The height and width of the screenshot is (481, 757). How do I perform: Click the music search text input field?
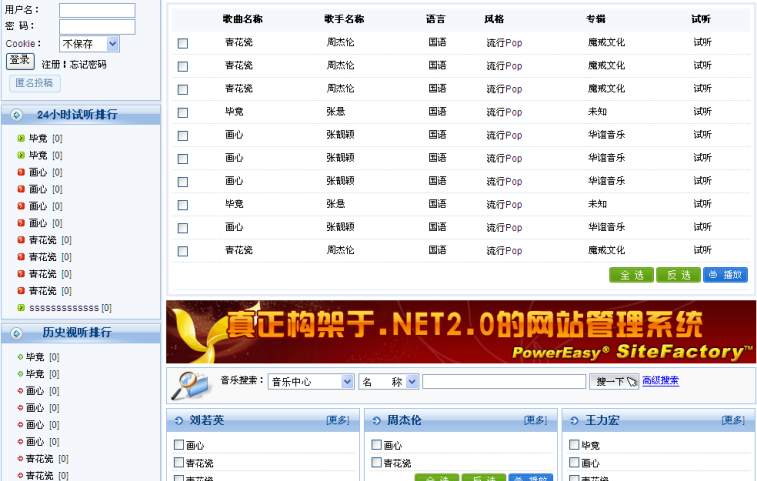(x=503, y=381)
